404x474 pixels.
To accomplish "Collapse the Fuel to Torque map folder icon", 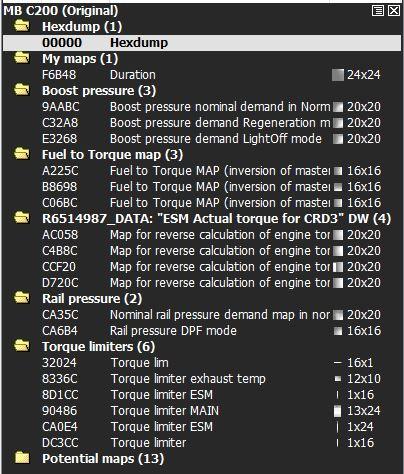I will (22, 154).
